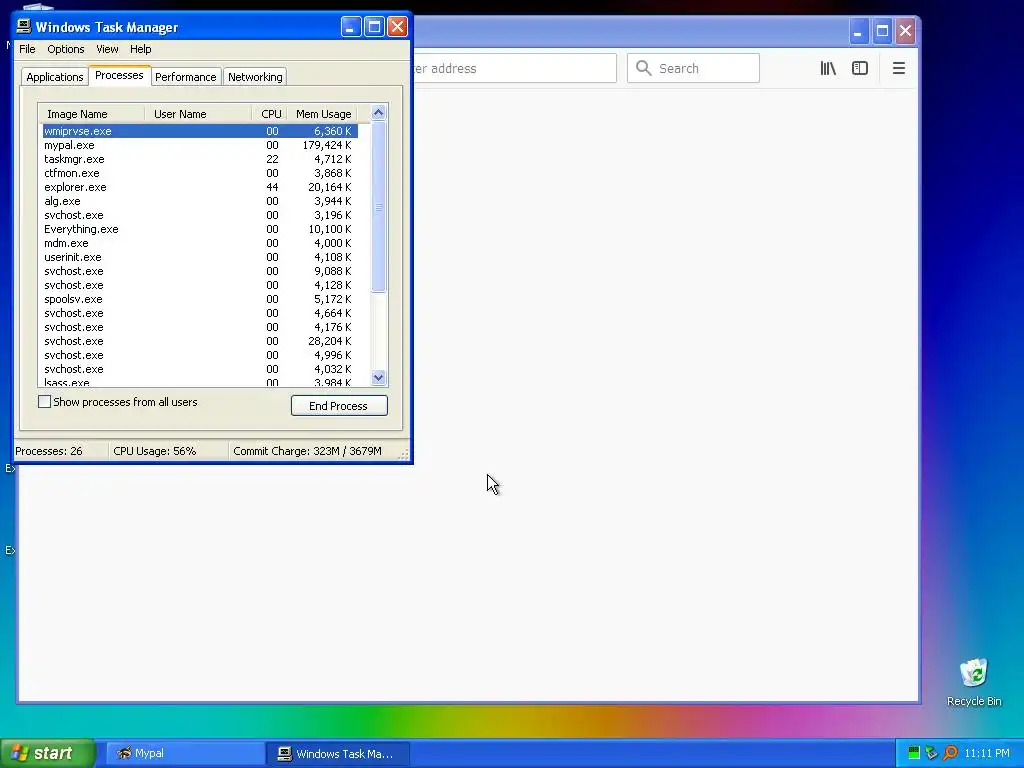The width and height of the screenshot is (1024, 768).
Task: Select the lsass.exe process row
Action: [199, 383]
